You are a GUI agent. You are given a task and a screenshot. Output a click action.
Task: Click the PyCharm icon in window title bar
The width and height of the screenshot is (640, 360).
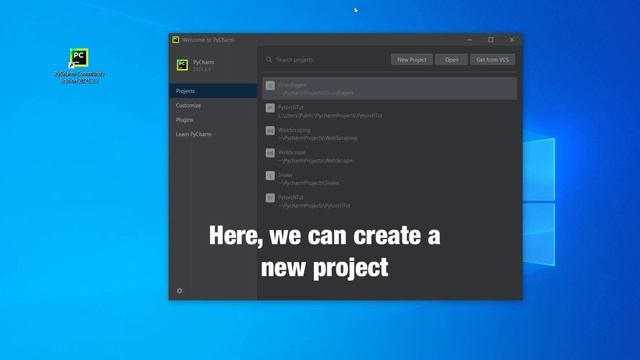point(176,40)
